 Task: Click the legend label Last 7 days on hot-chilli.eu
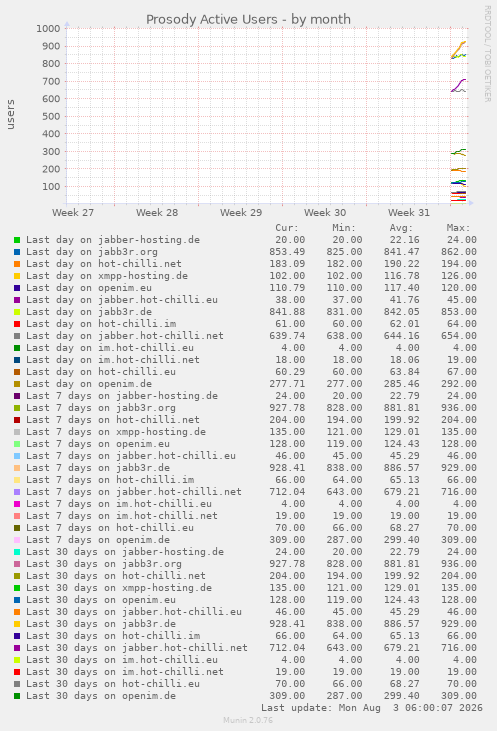[110, 528]
